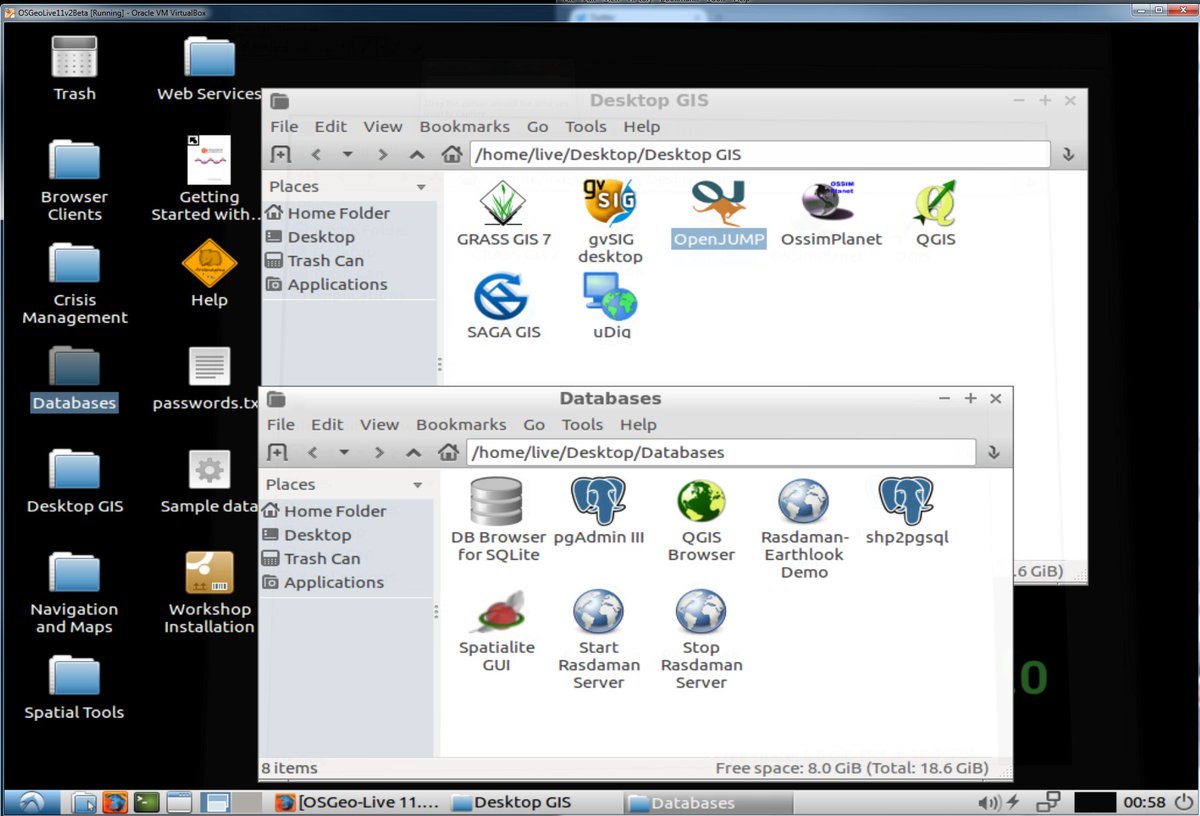Open Edit menu in Databases window
This screenshot has height=816, width=1200.
pyautogui.click(x=327, y=424)
